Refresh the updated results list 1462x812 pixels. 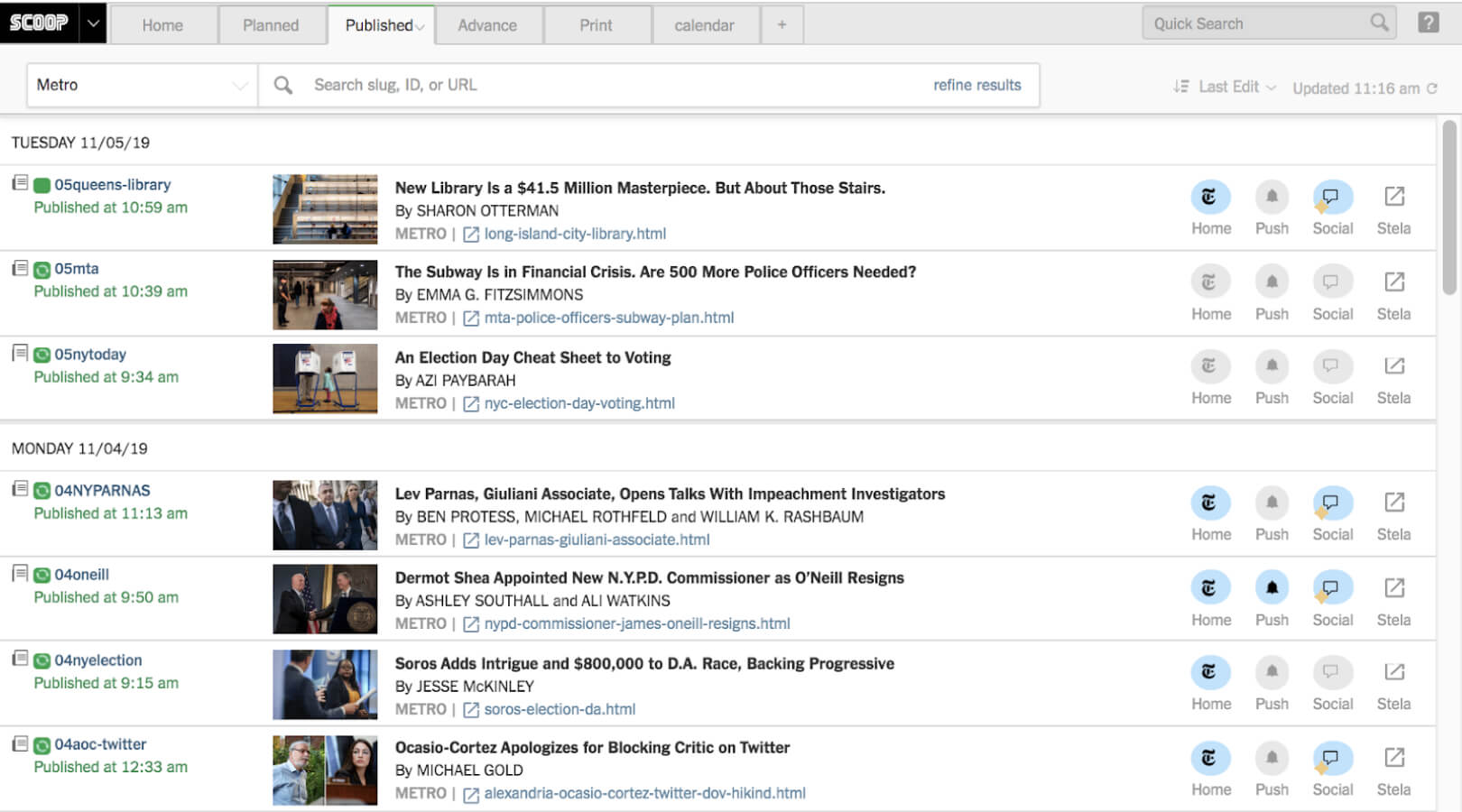coord(1431,88)
